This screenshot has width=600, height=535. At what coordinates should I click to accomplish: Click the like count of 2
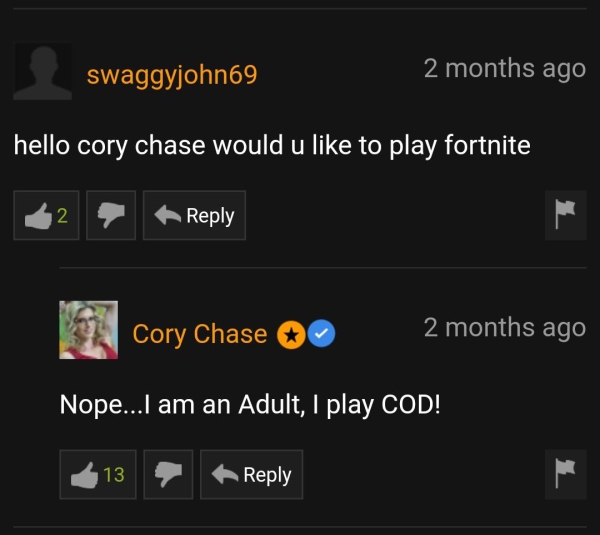[62, 216]
